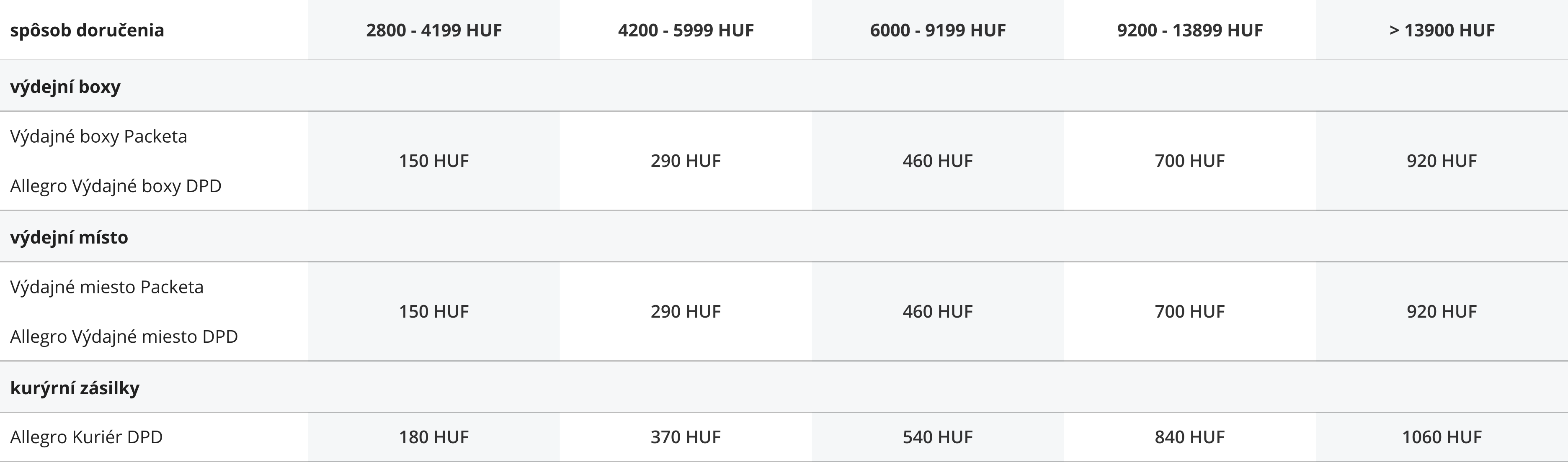Click the 180 HUF courier price cell
Viewport: 1568px width, 462px height.
(x=434, y=437)
